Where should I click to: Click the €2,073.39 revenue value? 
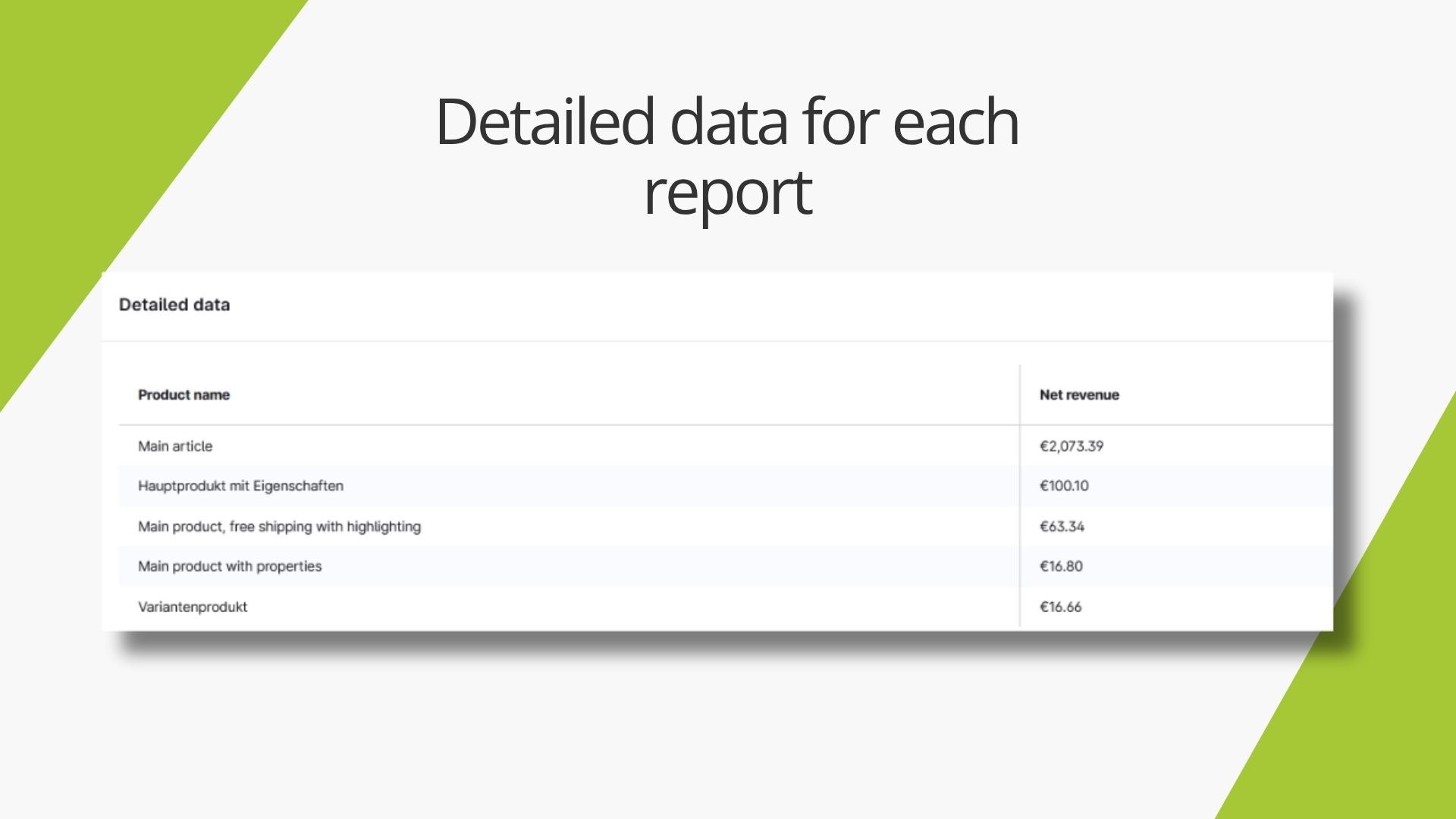pos(1072,446)
